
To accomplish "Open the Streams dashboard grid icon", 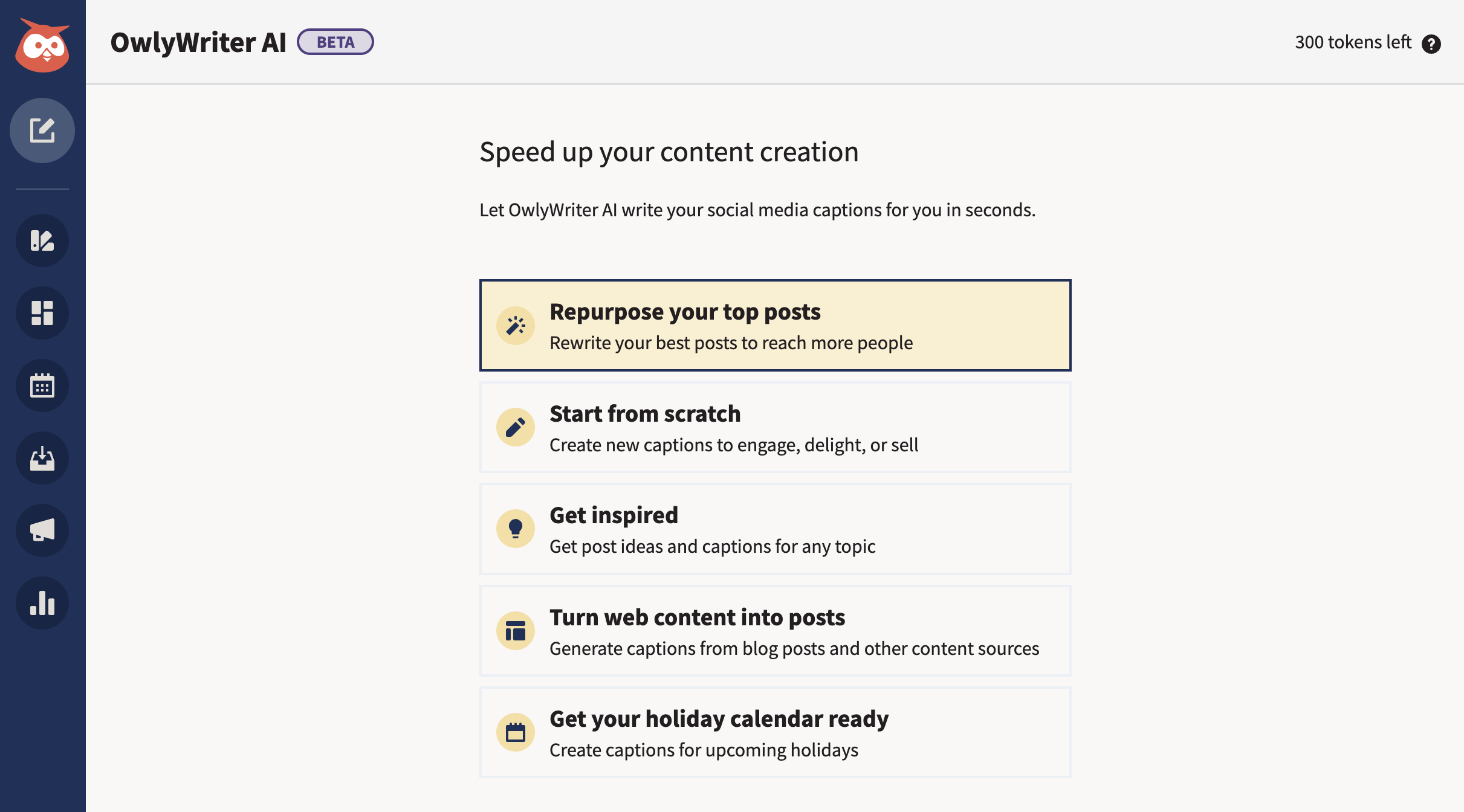I will pyautogui.click(x=42, y=313).
